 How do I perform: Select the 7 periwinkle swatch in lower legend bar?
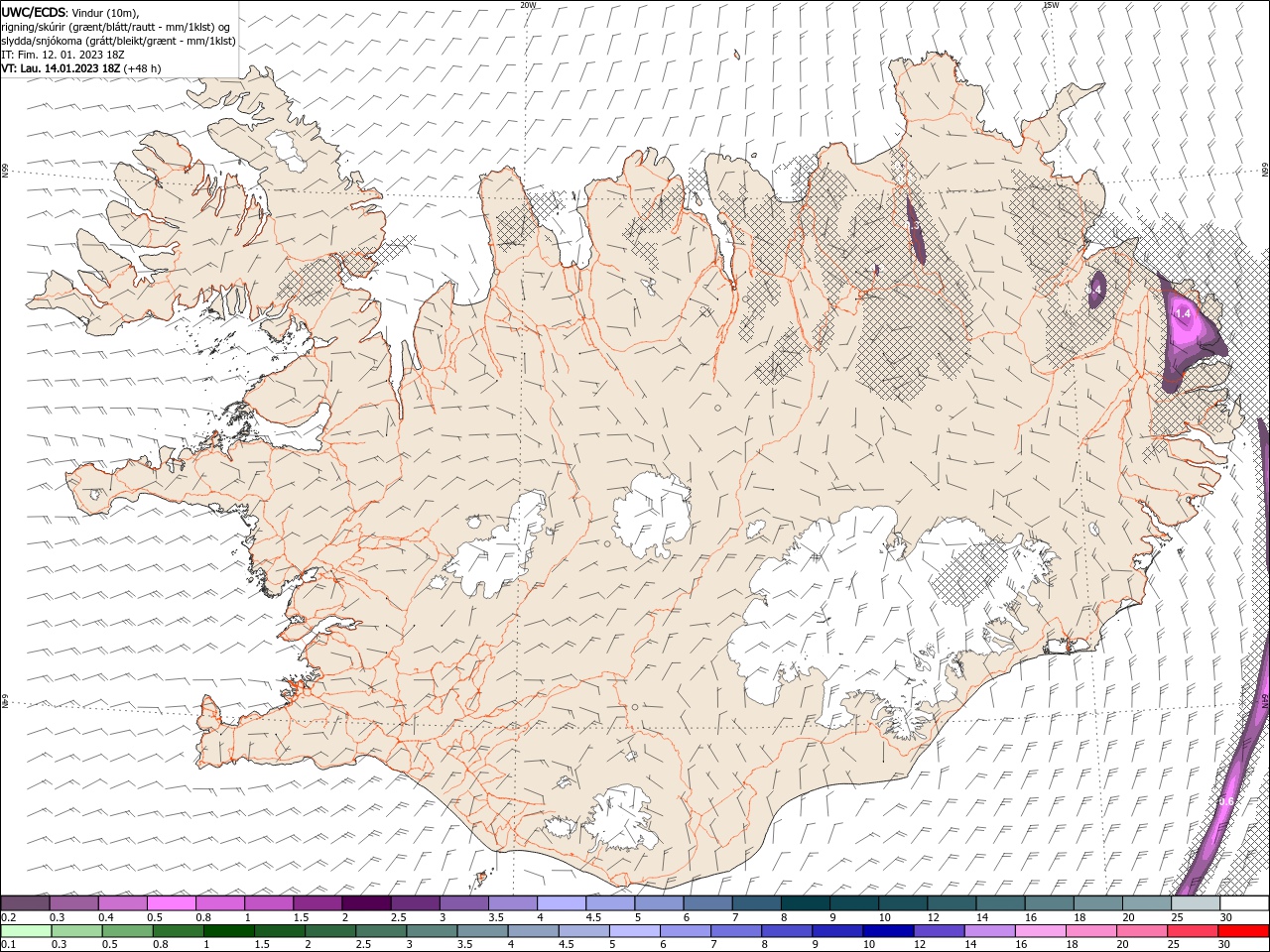(736, 931)
